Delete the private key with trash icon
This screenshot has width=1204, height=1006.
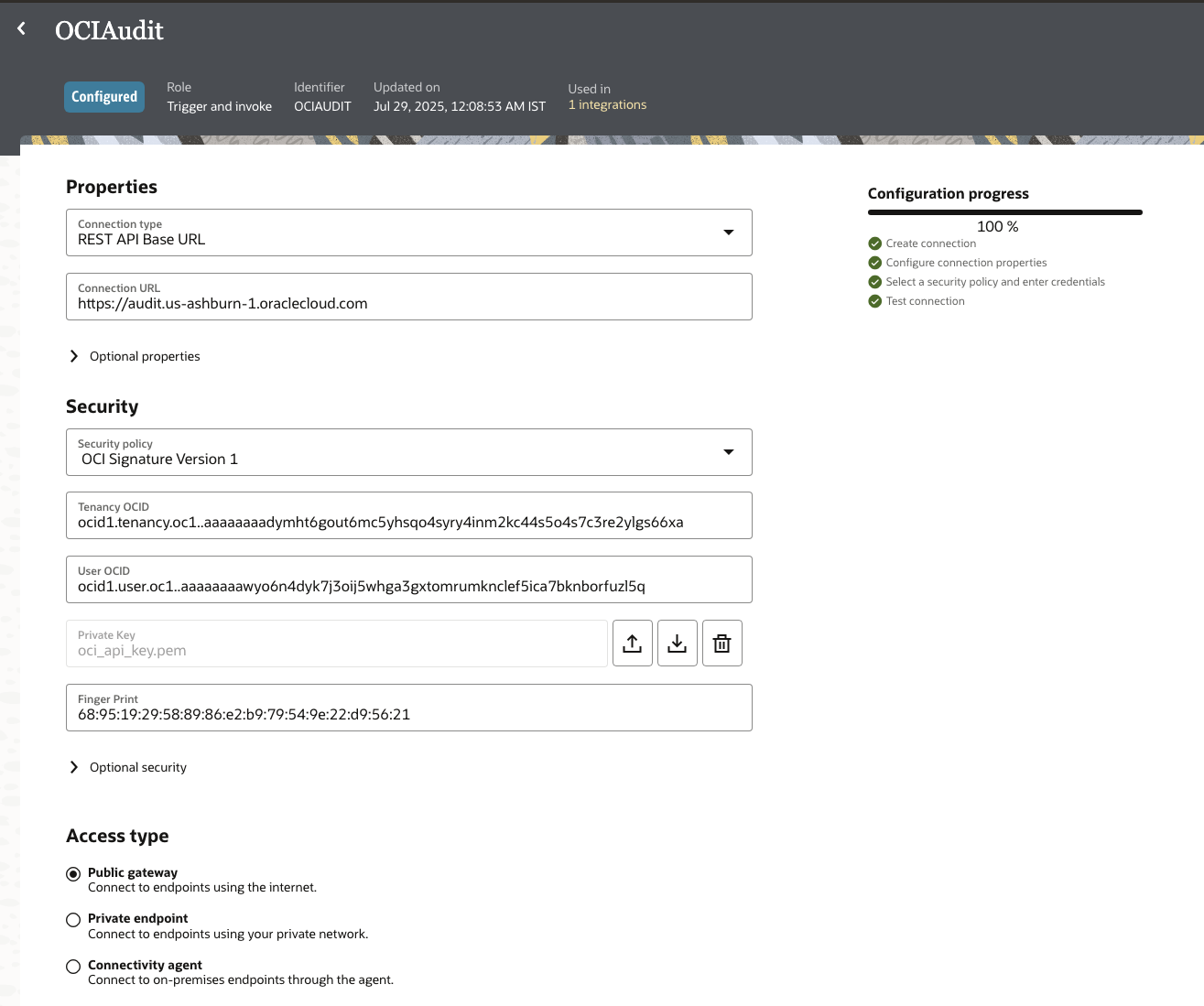point(721,644)
